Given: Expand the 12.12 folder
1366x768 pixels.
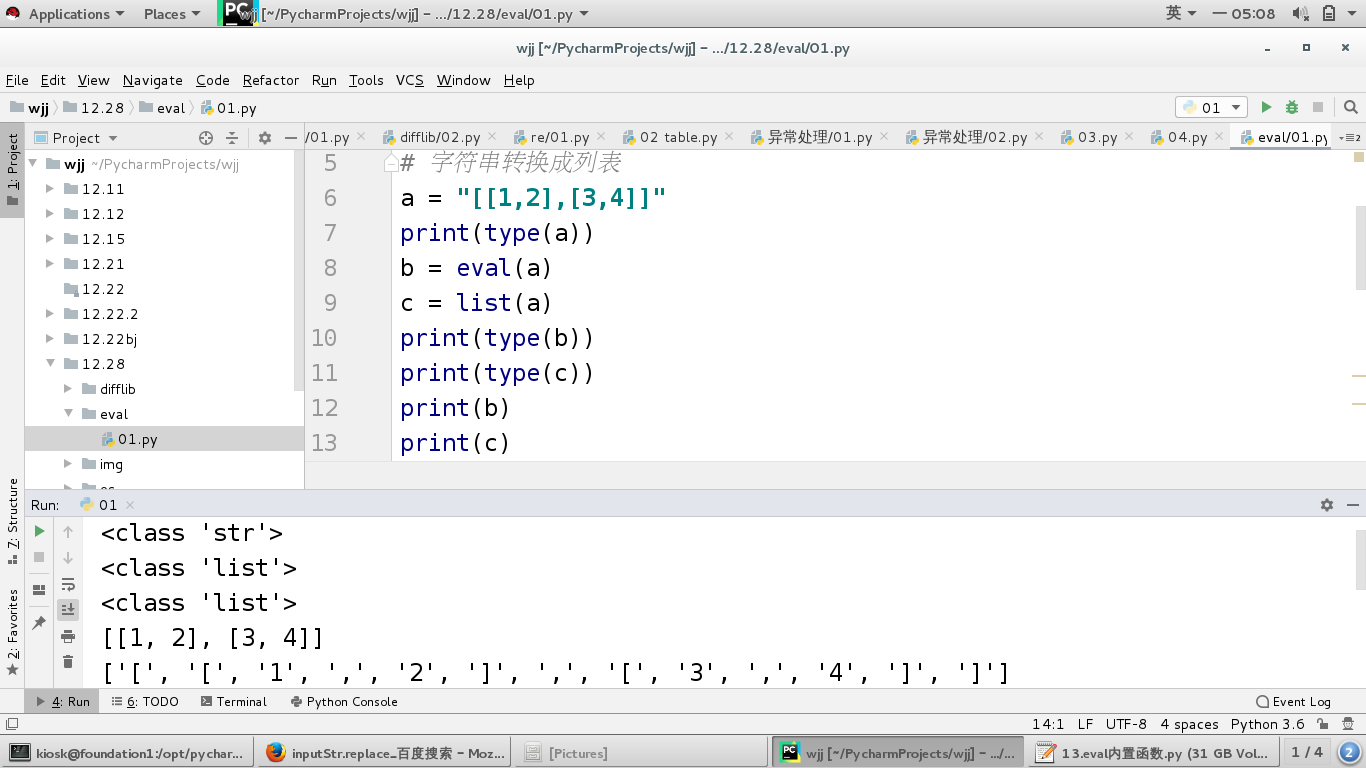Looking at the screenshot, I should [50, 214].
